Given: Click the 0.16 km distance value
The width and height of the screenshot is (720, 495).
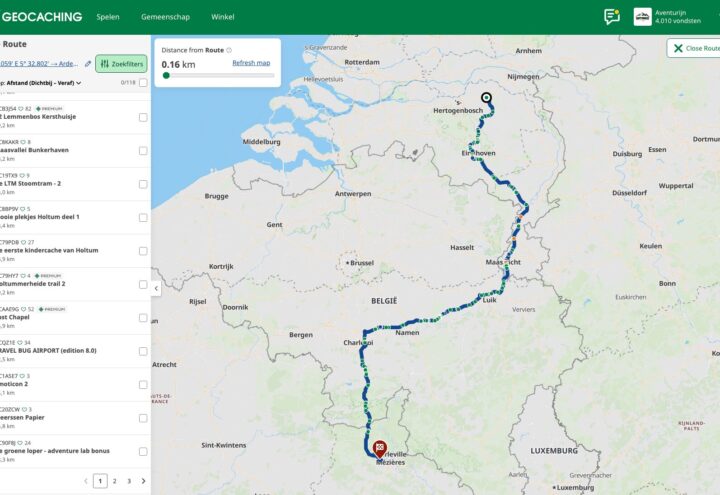Looking at the screenshot, I should [x=178, y=64].
